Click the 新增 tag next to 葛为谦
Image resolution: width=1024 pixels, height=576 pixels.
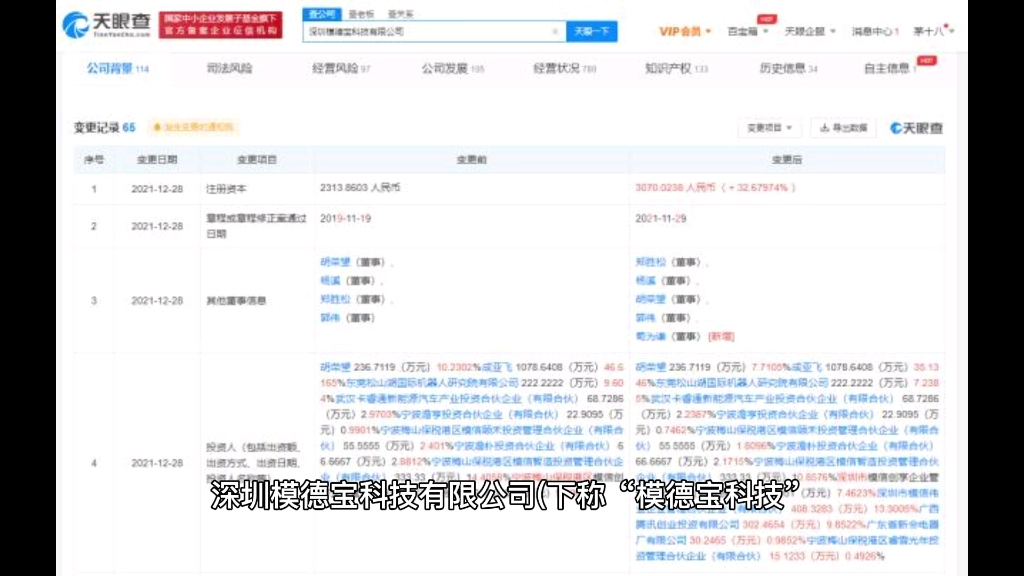click(720, 337)
